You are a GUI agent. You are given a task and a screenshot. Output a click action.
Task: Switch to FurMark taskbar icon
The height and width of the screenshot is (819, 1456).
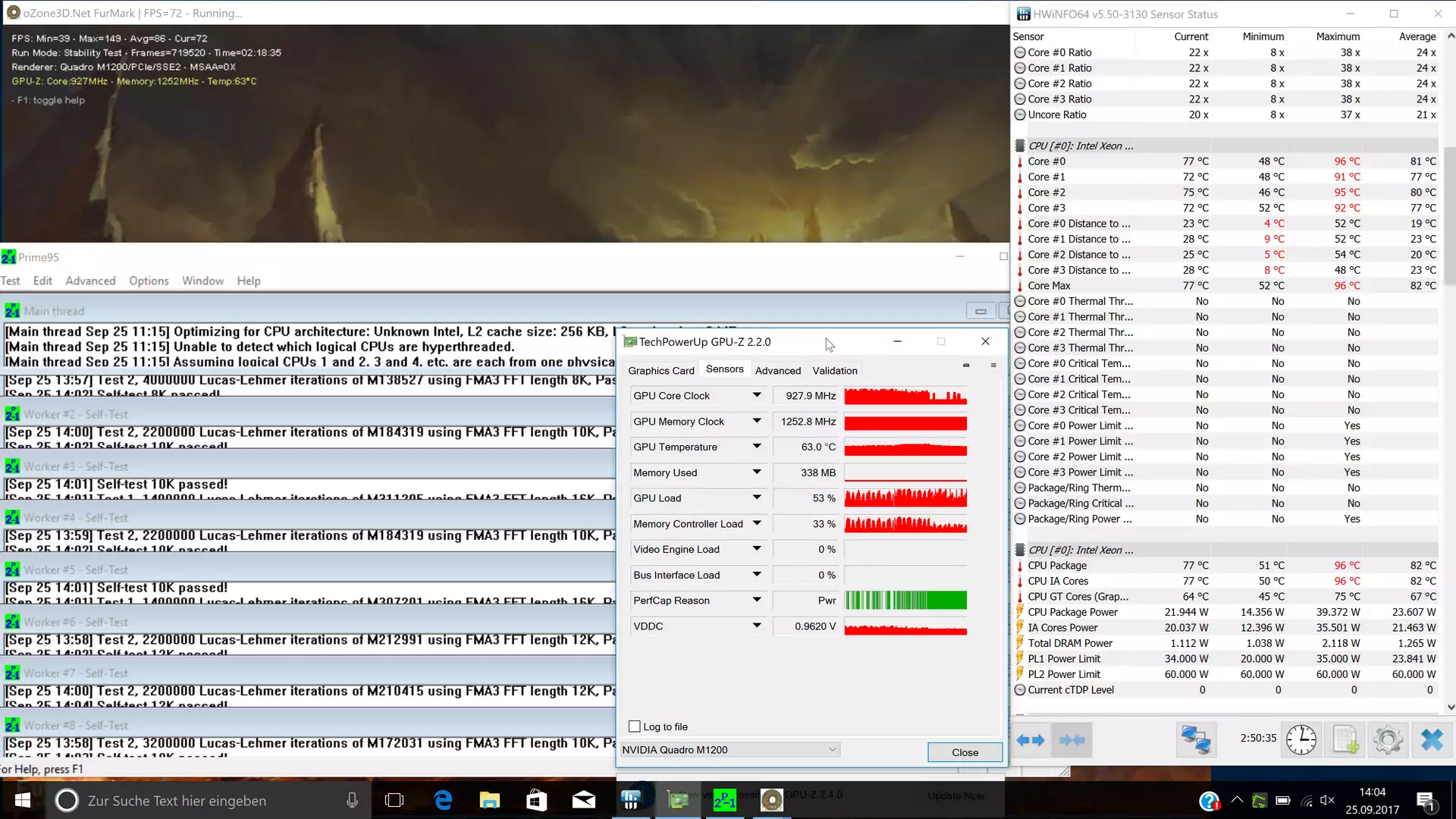coord(772,800)
